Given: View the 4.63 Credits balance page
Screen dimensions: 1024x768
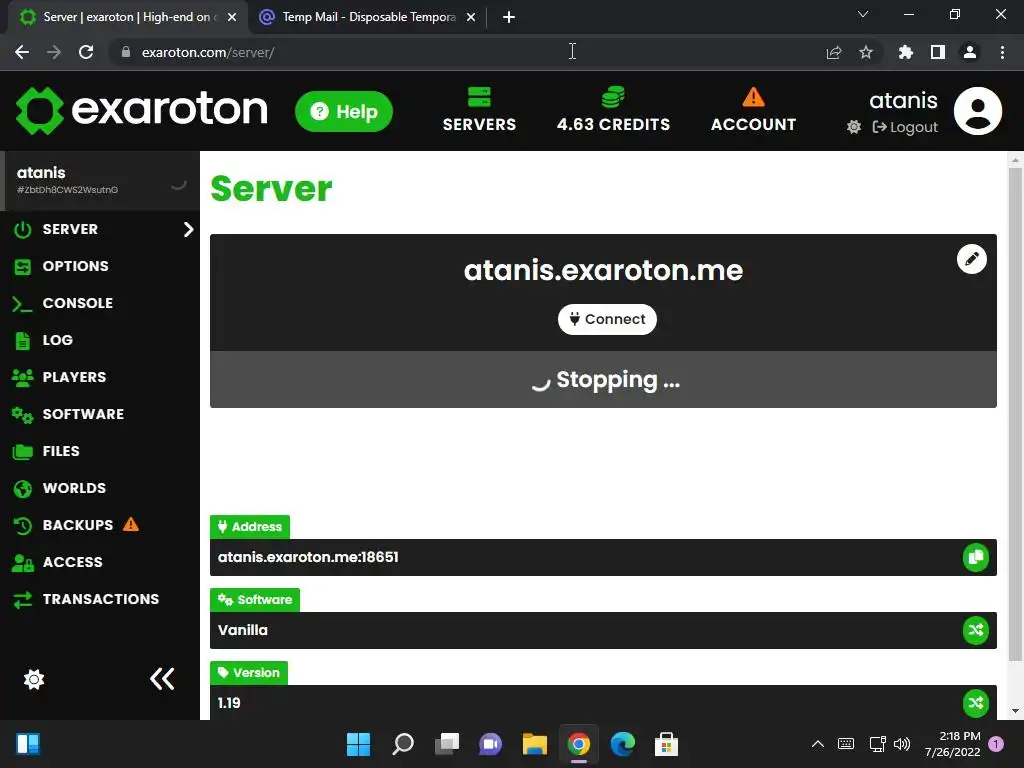Looking at the screenshot, I should click(x=613, y=110).
